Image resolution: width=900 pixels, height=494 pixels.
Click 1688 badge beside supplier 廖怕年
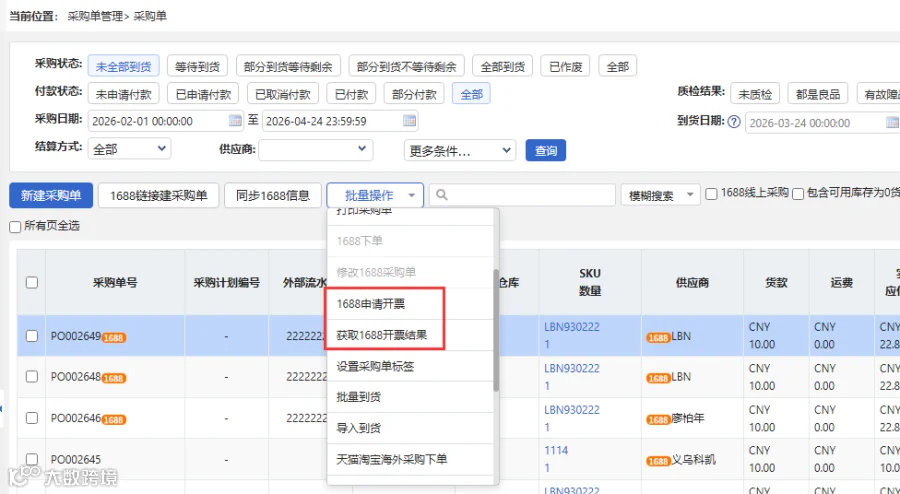pyautogui.click(x=658, y=419)
